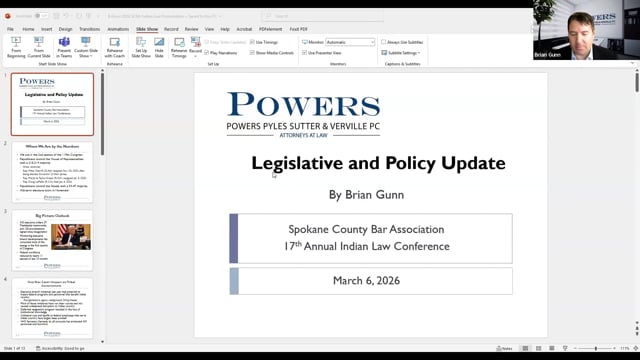Viewport: 640px width, 360px height.
Task: Open the Help tab
Action: coord(225,29)
